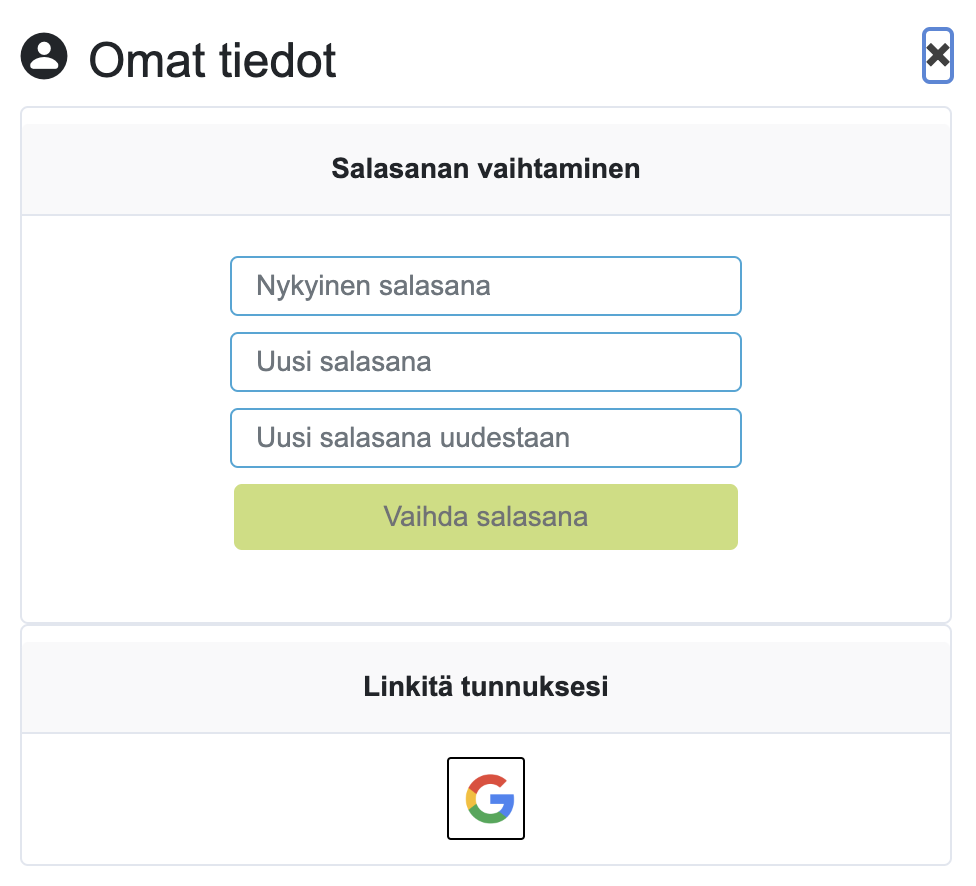The image size is (976, 886).
Task: Click the user profile avatar icon
Action: 44,56
